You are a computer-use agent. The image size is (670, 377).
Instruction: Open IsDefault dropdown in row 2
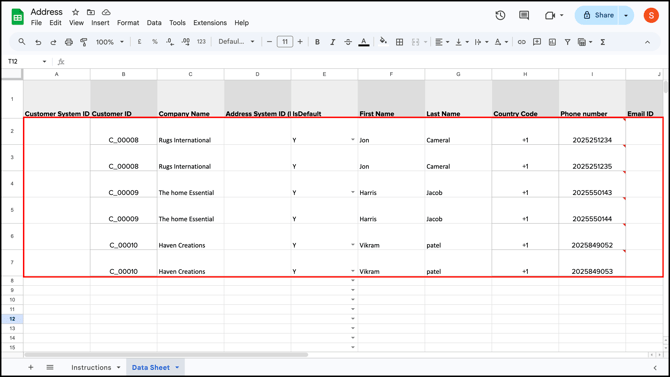[x=353, y=140]
